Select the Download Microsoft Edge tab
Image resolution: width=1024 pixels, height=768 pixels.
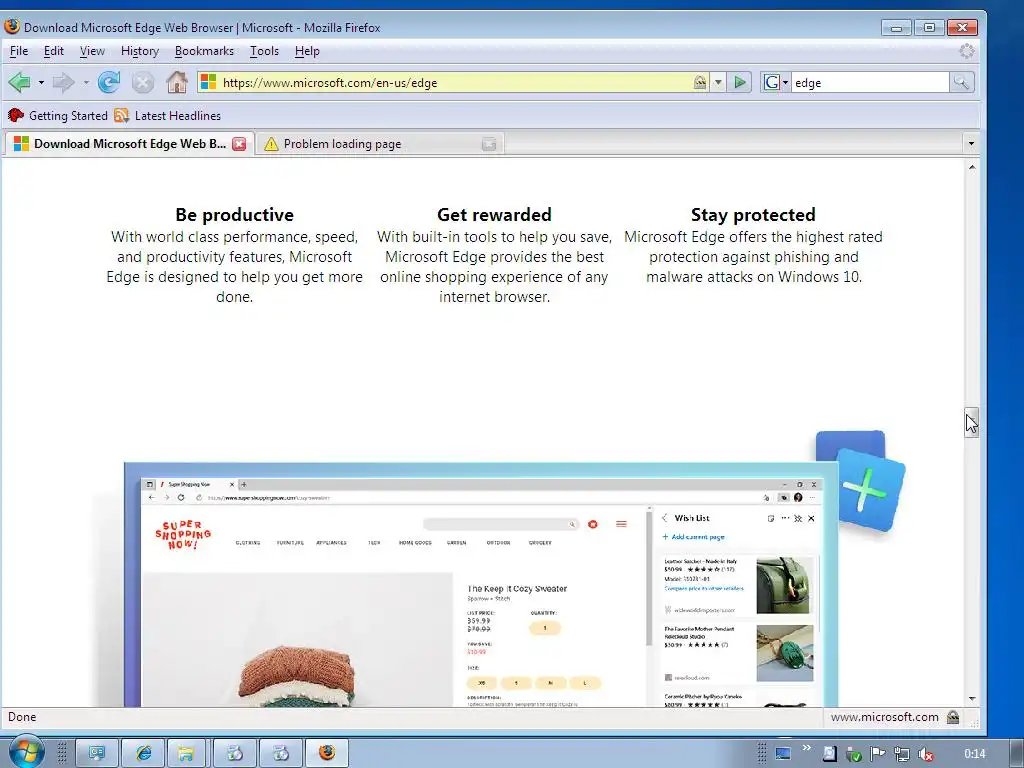129,144
